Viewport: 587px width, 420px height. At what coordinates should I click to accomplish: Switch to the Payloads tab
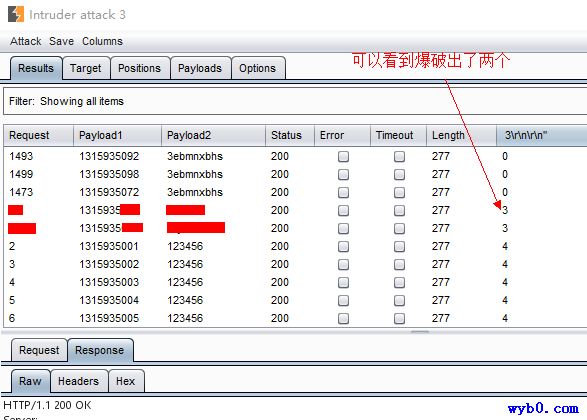tap(200, 68)
